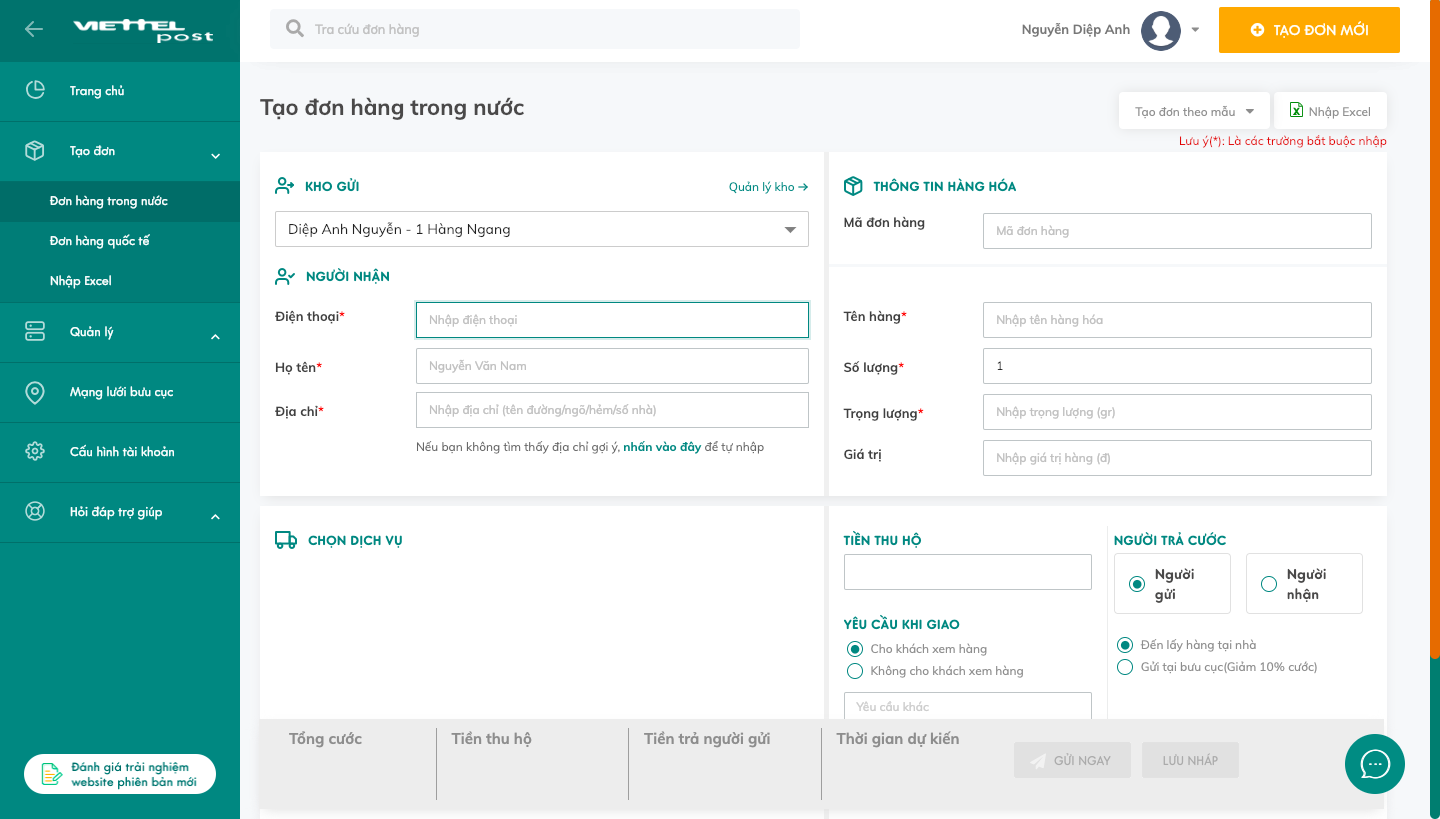The height and width of the screenshot is (819, 1440).
Task: Focus the Mã đơn hàng input field
Action: pos(1177,231)
